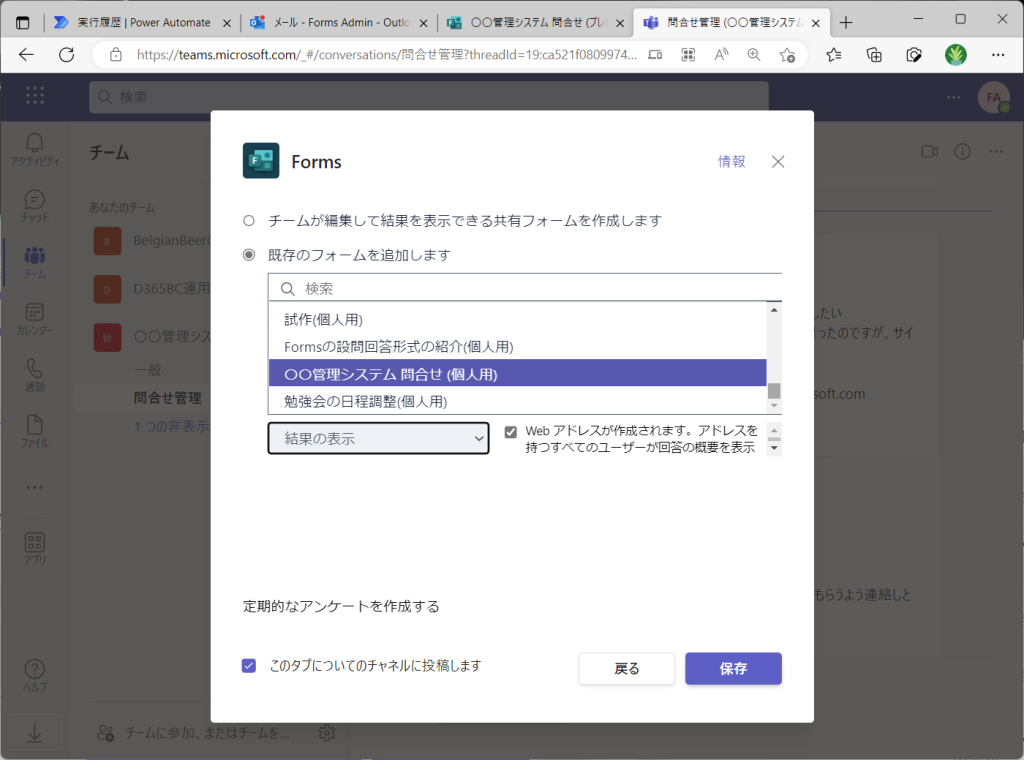1024x760 pixels.
Task: Open the manage teams gear icon
Action: click(327, 733)
